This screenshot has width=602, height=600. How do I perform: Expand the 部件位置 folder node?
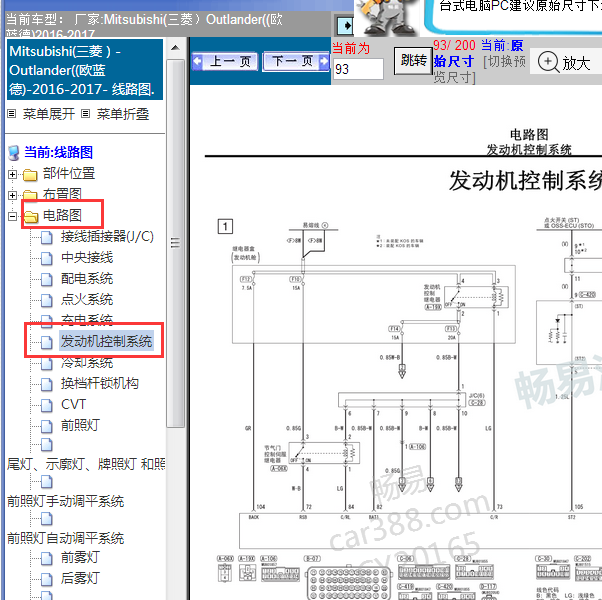12,175
